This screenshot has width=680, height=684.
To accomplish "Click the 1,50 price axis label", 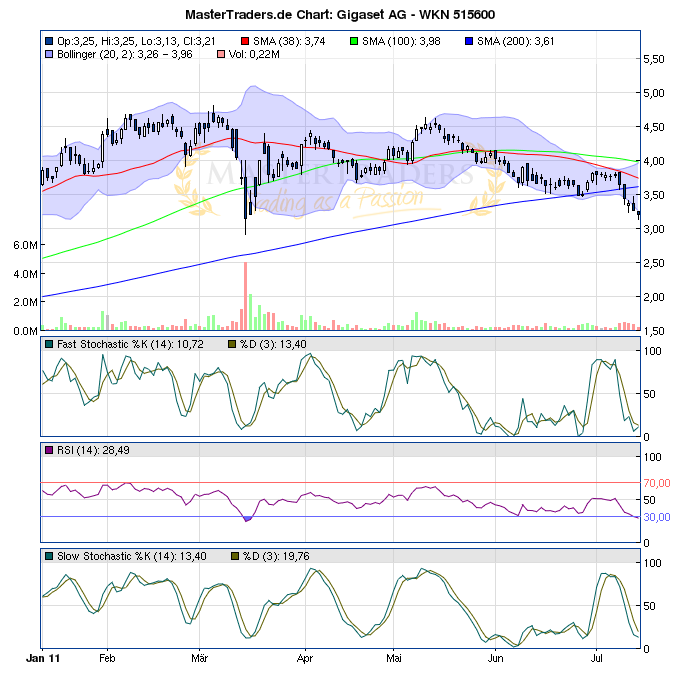I will tap(654, 331).
